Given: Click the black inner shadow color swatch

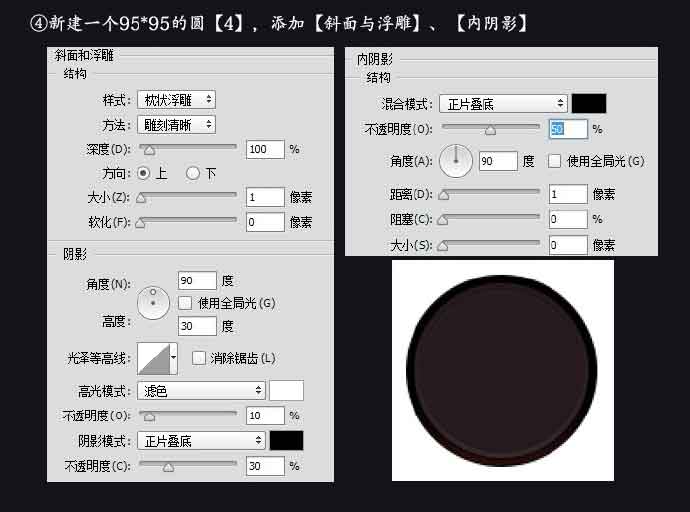Looking at the screenshot, I should point(589,103).
